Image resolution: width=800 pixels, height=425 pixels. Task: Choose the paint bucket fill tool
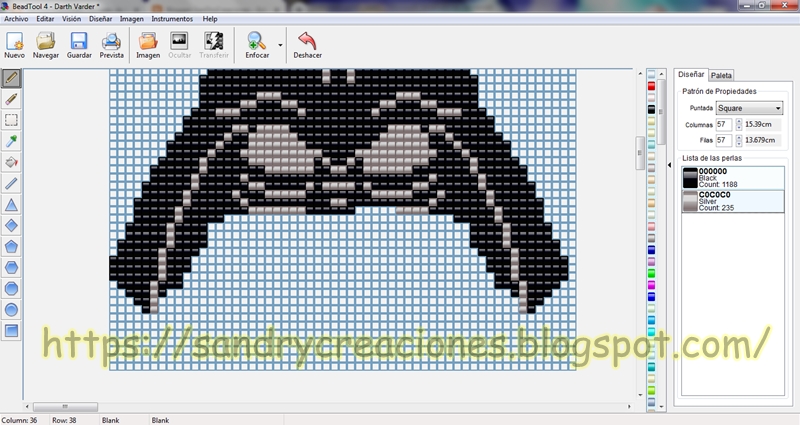tap(11, 162)
